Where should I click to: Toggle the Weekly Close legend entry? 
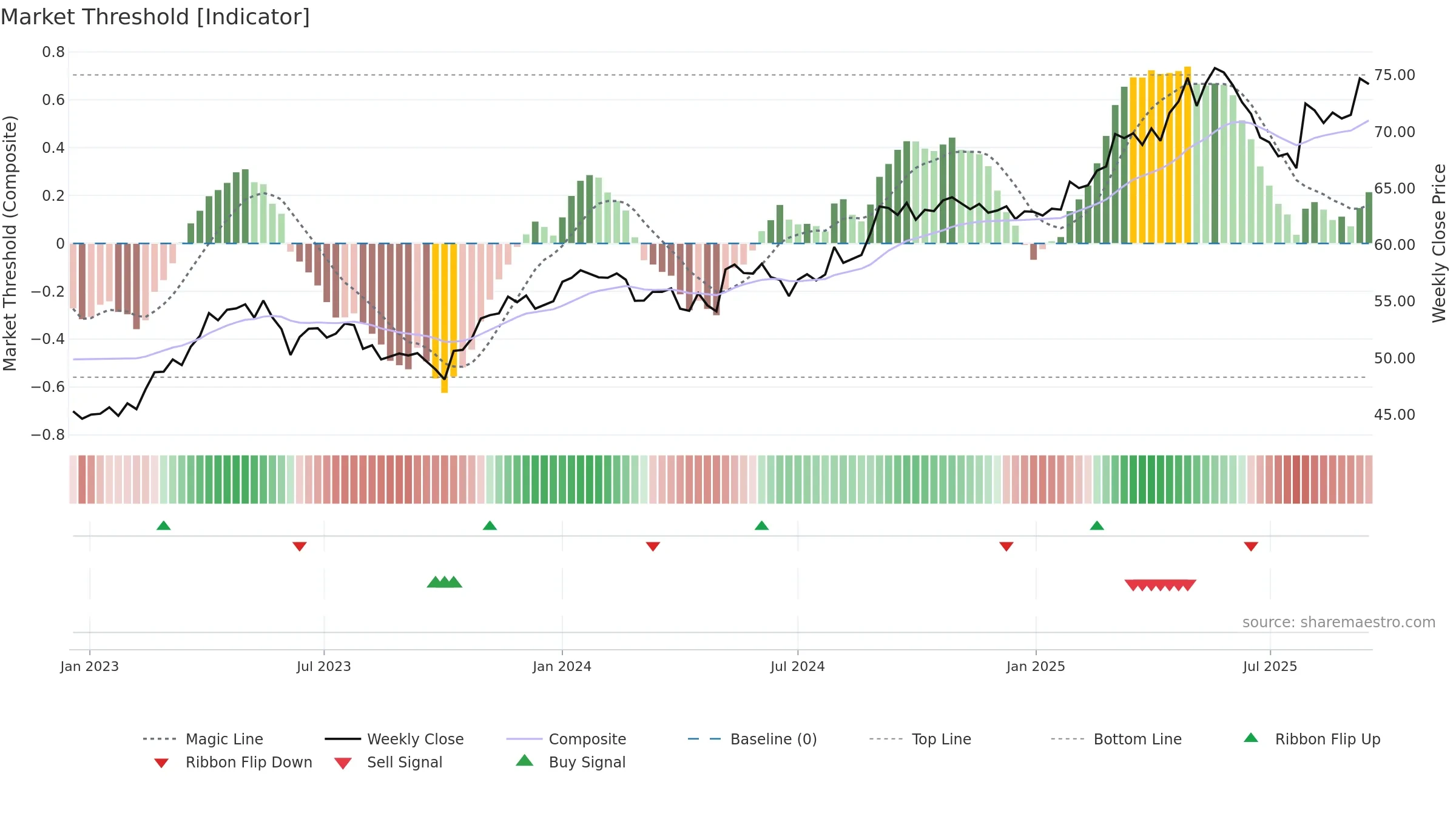[x=394, y=739]
